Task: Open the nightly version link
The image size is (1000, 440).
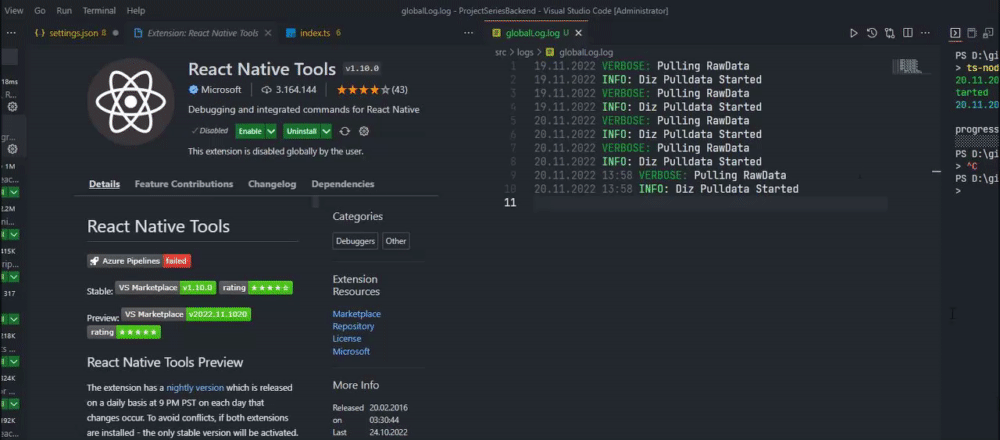Action: coord(195,387)
